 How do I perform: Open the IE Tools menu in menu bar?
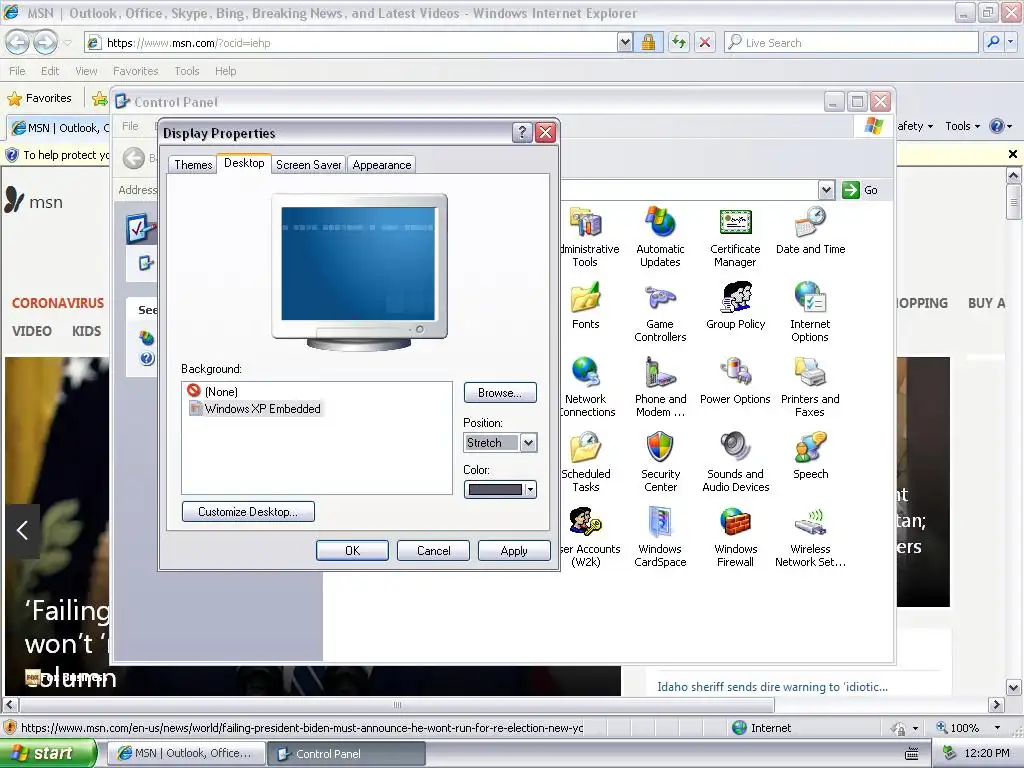(187, 71)
